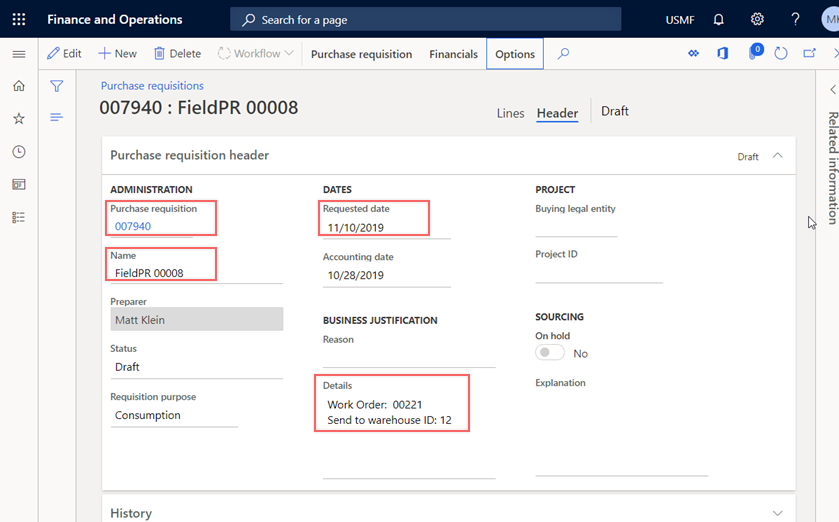Open the Financials menu tab

tap(453, 54)
